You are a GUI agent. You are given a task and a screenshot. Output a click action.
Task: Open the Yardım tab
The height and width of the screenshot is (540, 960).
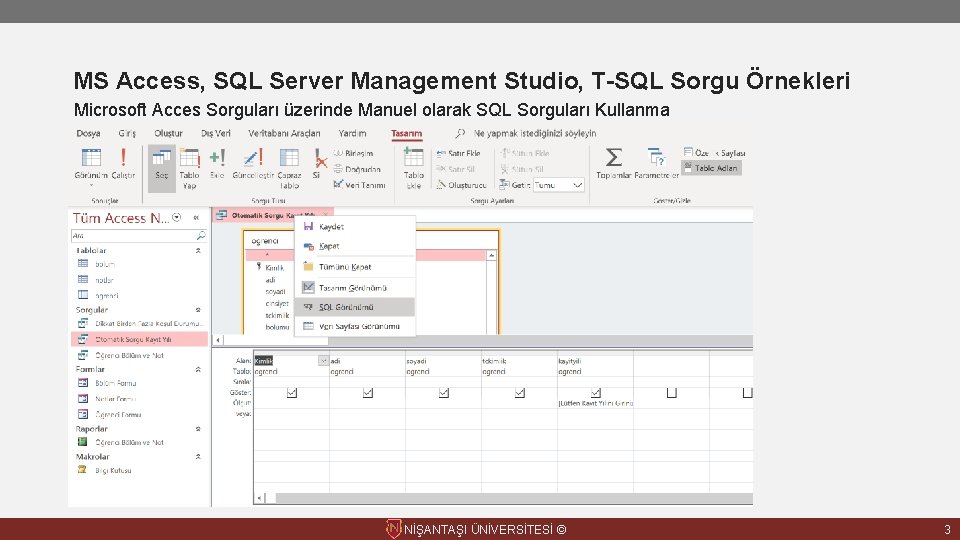[x=352, y=133]
